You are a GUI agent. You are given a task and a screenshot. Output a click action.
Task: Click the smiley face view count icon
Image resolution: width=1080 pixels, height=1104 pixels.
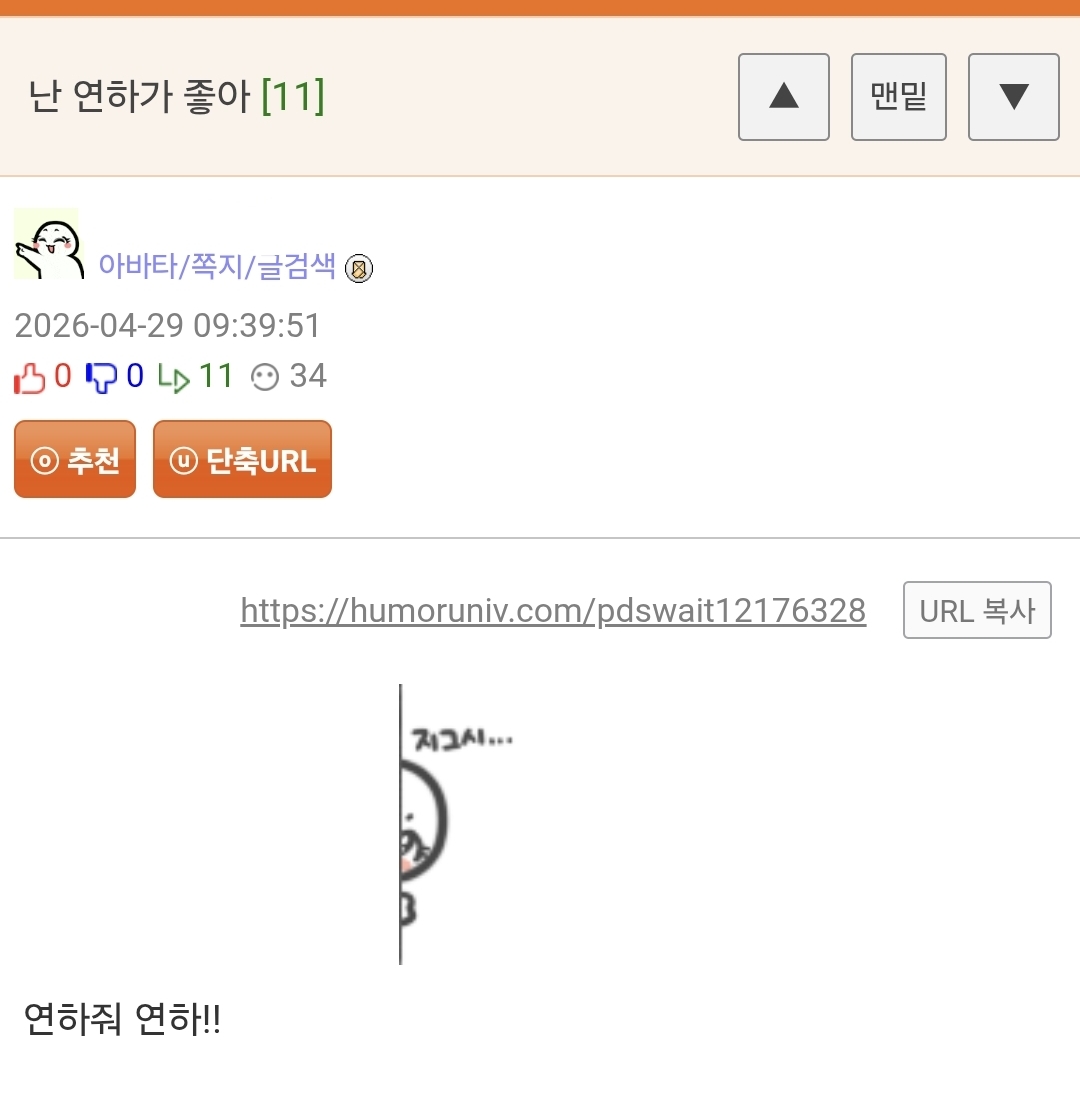pyautogui.click(x=265, y=377)
